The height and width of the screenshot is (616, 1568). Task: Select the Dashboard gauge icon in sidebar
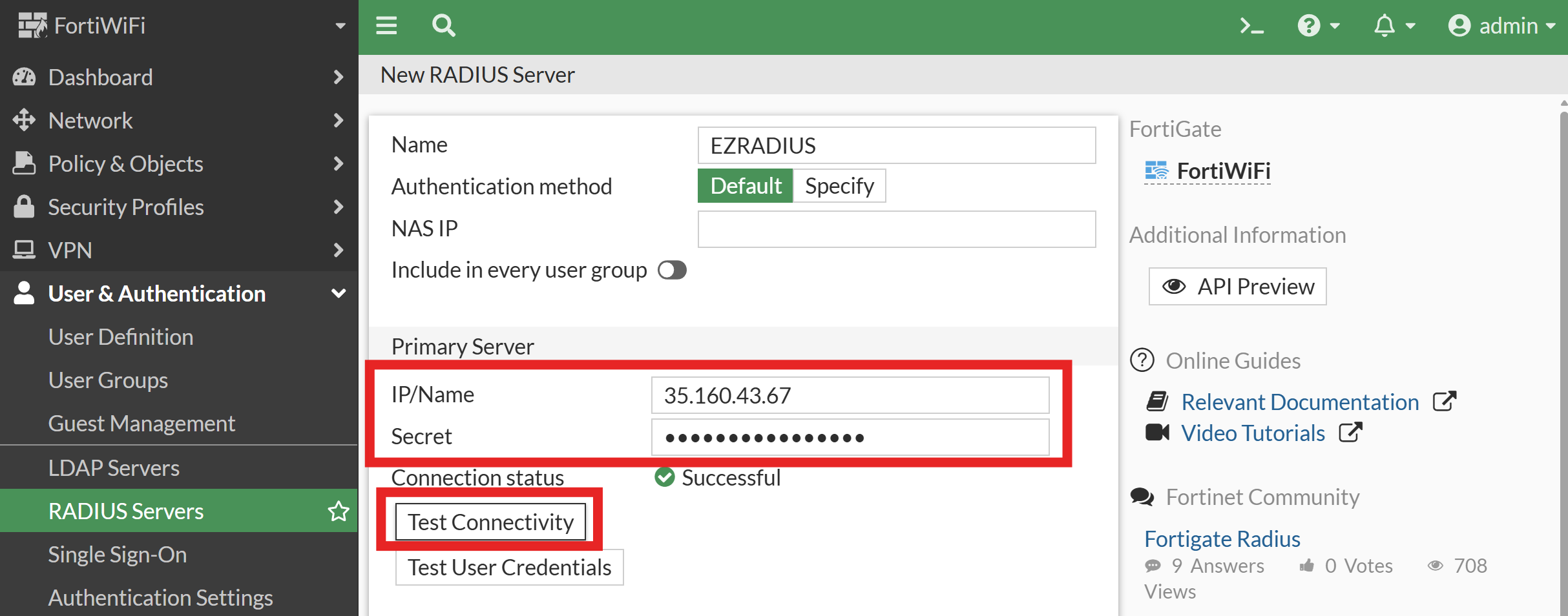coord(25,77)
